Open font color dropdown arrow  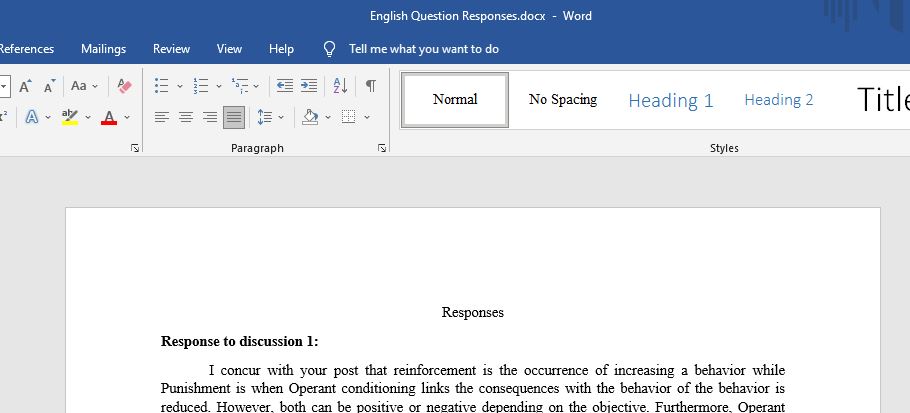point(127,117)
